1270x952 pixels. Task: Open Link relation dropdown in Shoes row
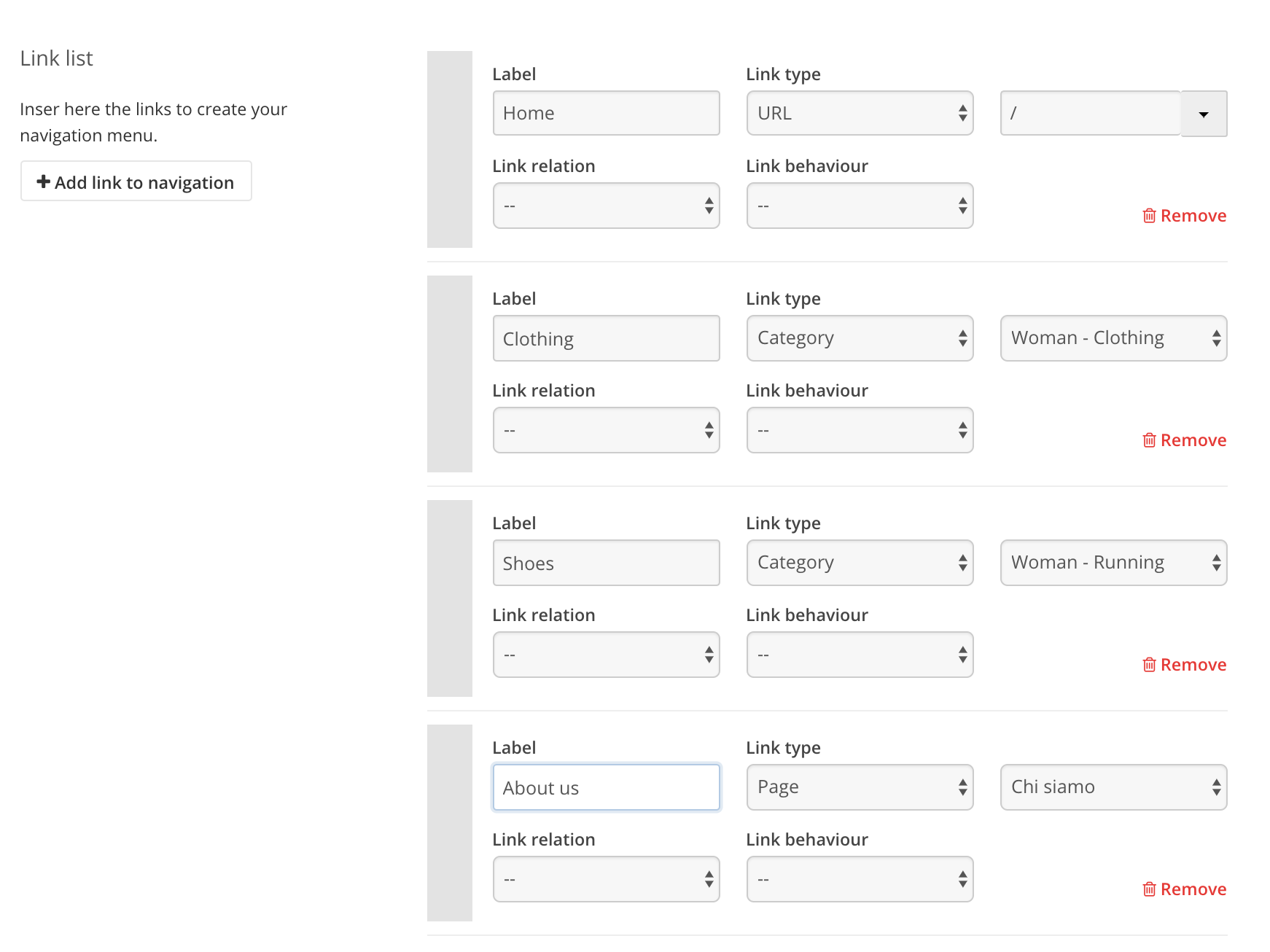click(607, 655)
